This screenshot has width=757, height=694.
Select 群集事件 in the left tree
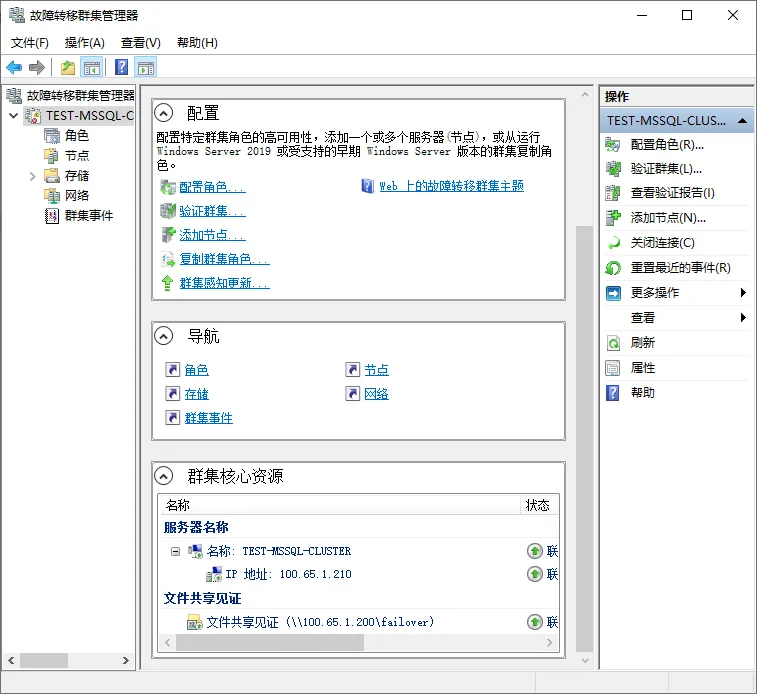(89, 215)
